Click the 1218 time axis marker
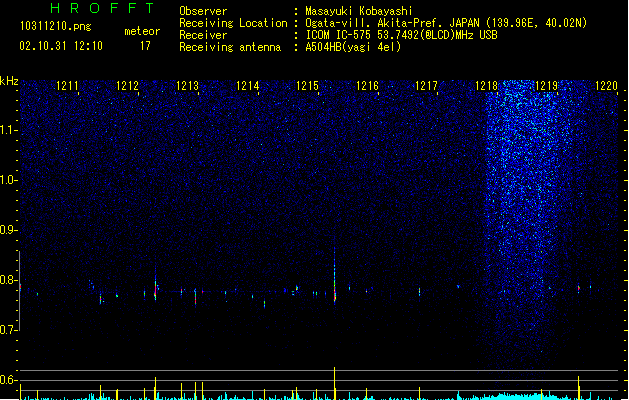Image resolution: width=629 pixels, height=400 pixels. point(486,86)
